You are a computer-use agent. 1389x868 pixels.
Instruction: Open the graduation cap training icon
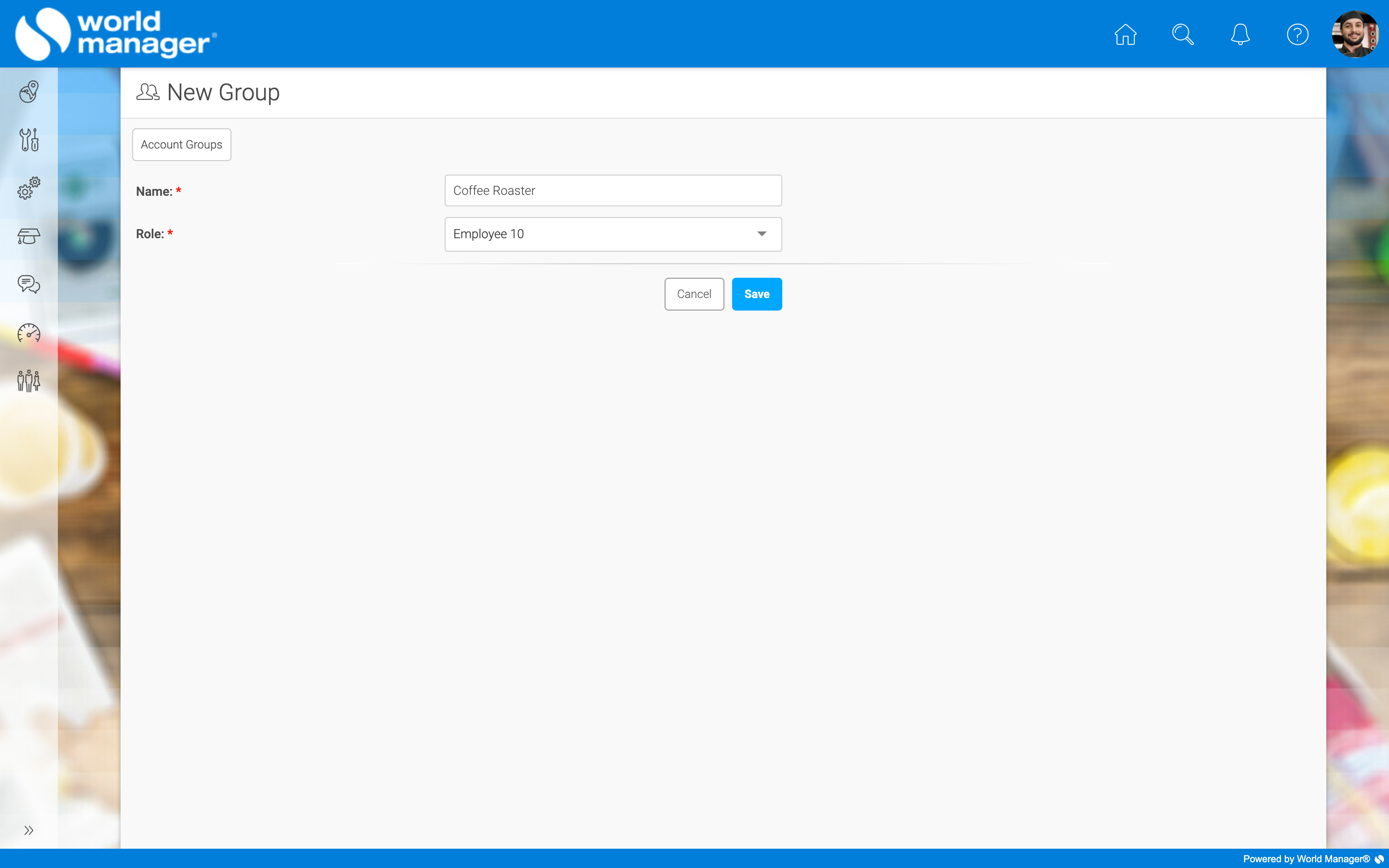point(29,236)
